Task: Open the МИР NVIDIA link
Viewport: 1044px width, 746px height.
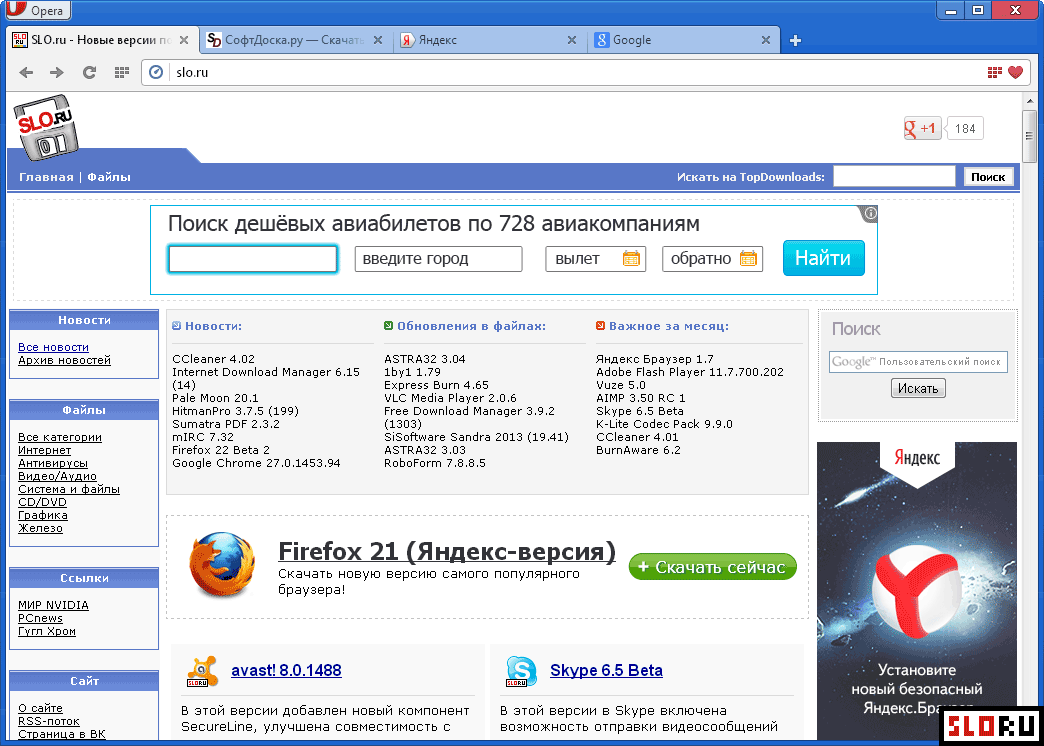Action: (x=53, y=605)
